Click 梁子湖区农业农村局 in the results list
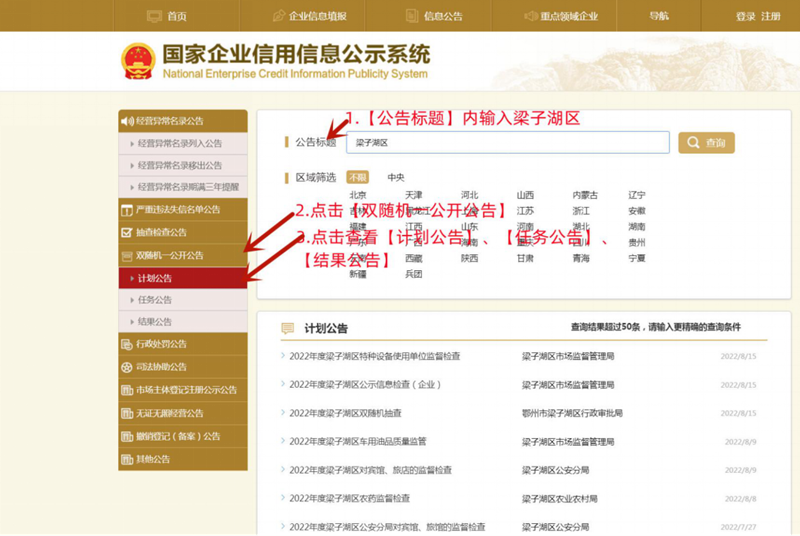Viewport: 800px width, 536px height. [x=559, y=498]
